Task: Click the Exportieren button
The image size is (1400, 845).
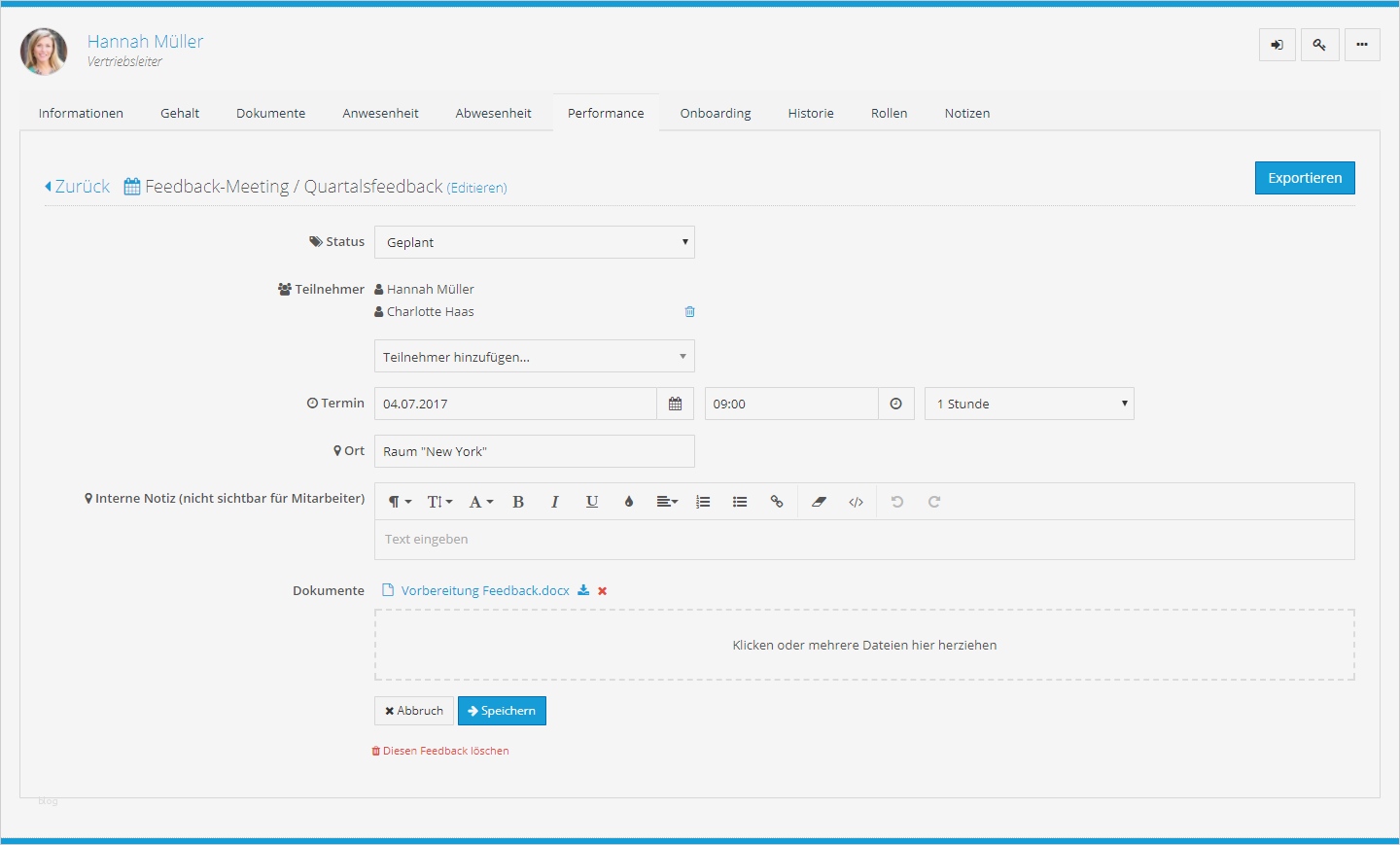Action: tap(1305, 178)
